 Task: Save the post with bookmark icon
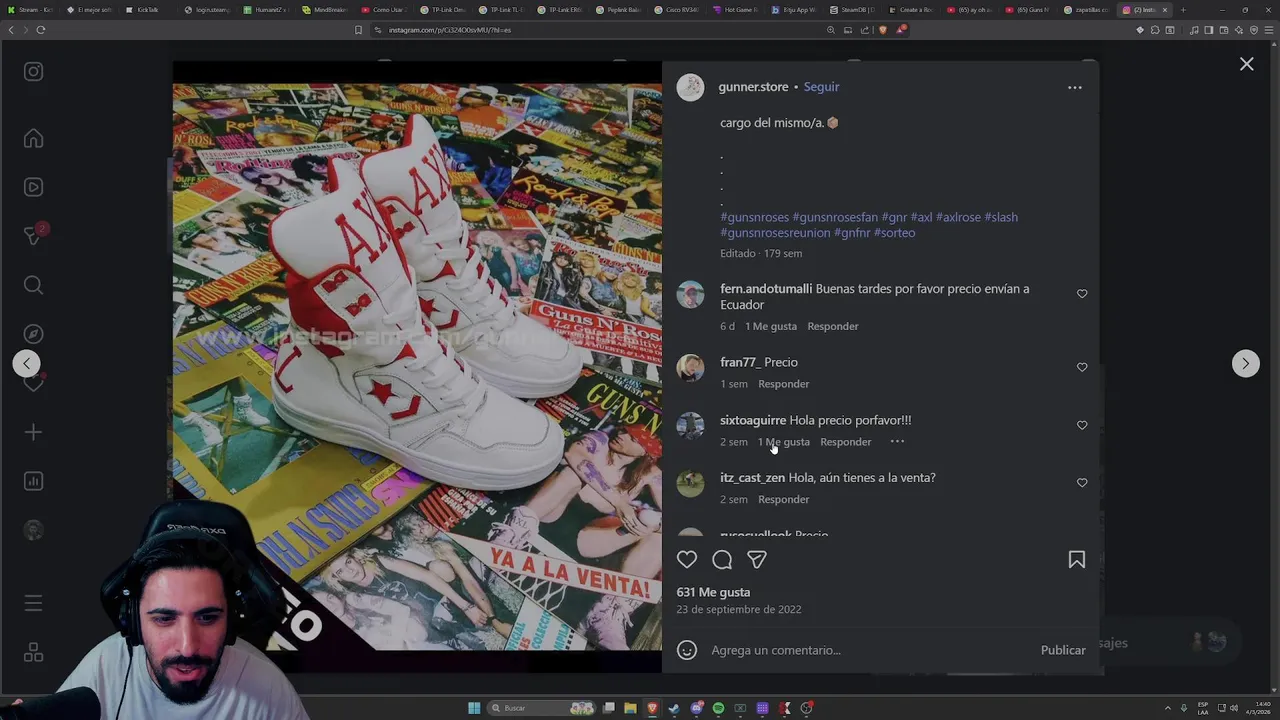coord(1077,560)
